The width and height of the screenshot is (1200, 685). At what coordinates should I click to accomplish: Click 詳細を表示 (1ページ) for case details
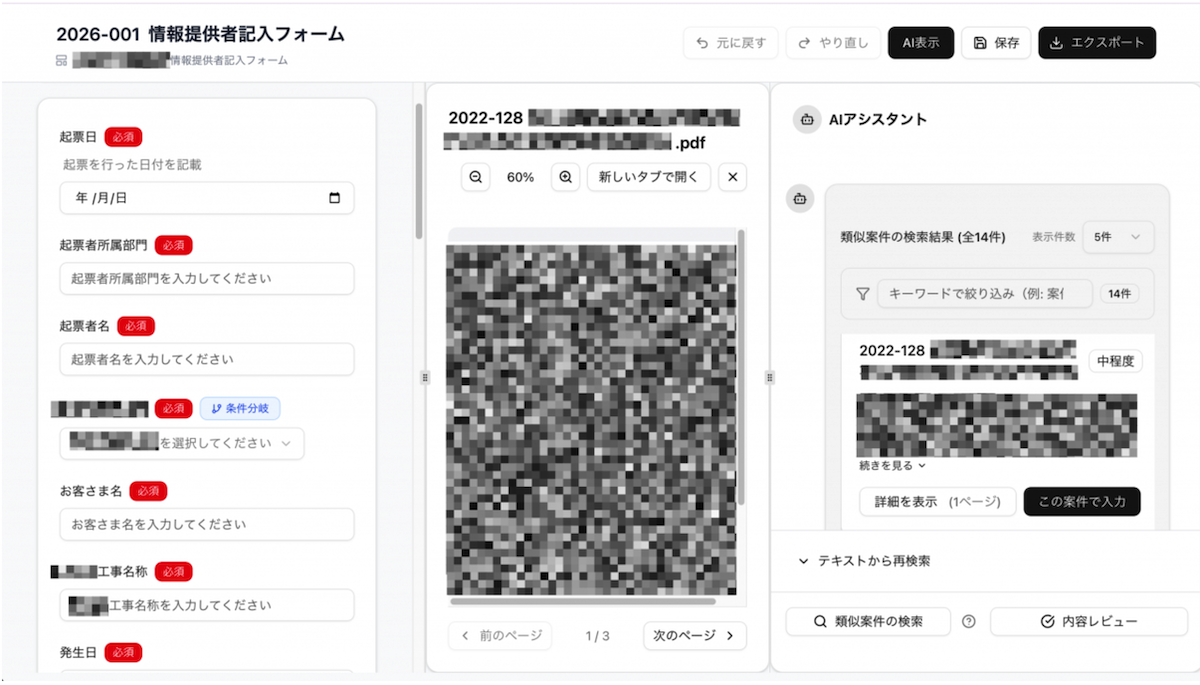(937, 501)
